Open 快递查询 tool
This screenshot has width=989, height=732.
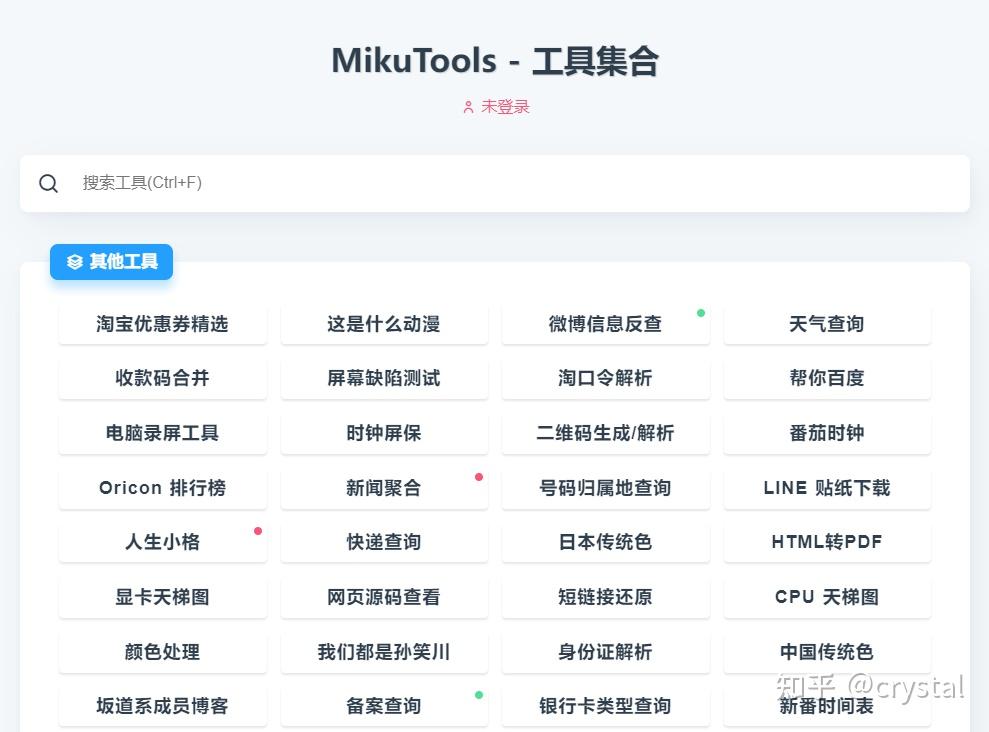point(384,542)
